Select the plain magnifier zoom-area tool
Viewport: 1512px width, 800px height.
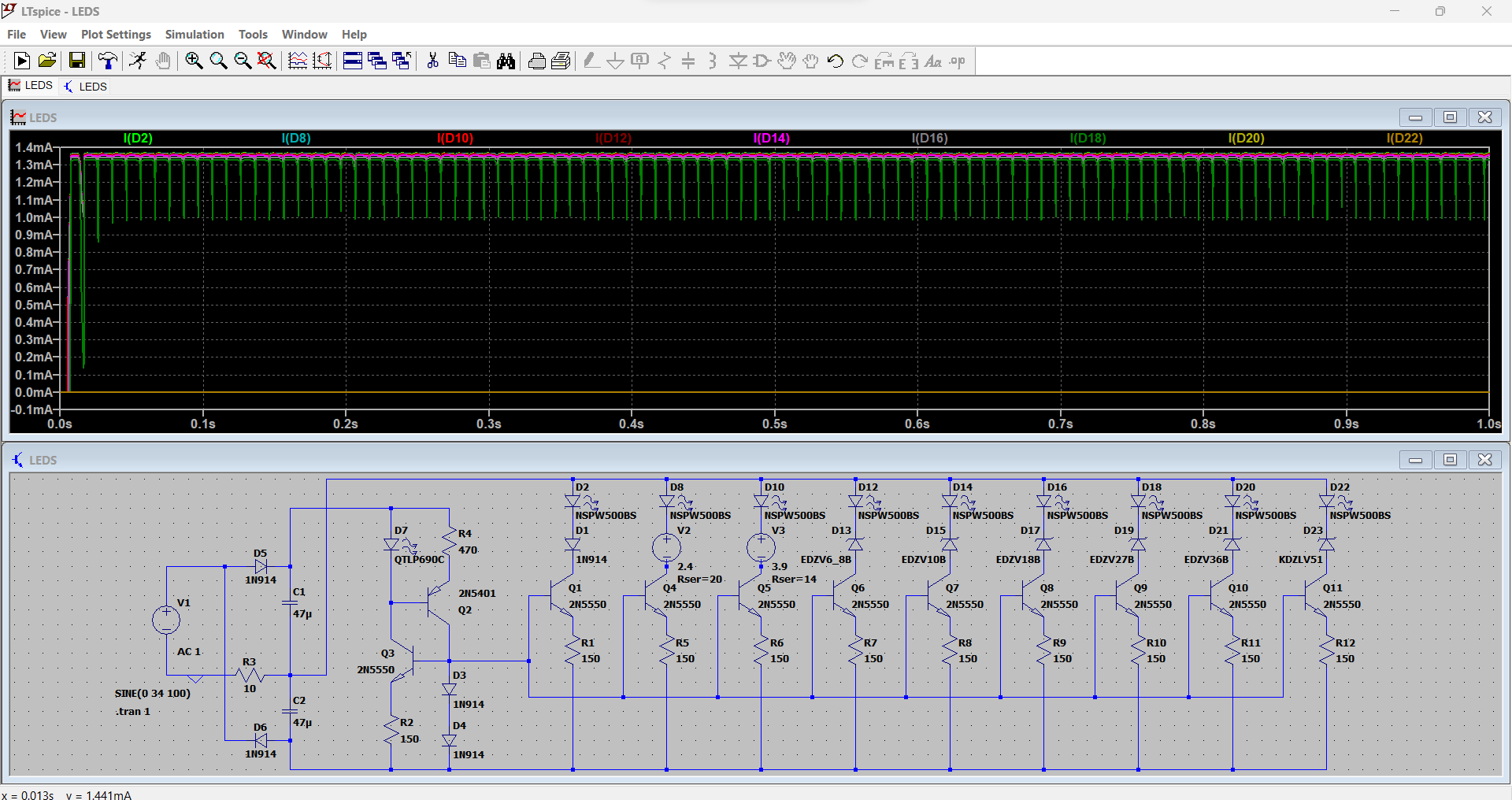218,61
